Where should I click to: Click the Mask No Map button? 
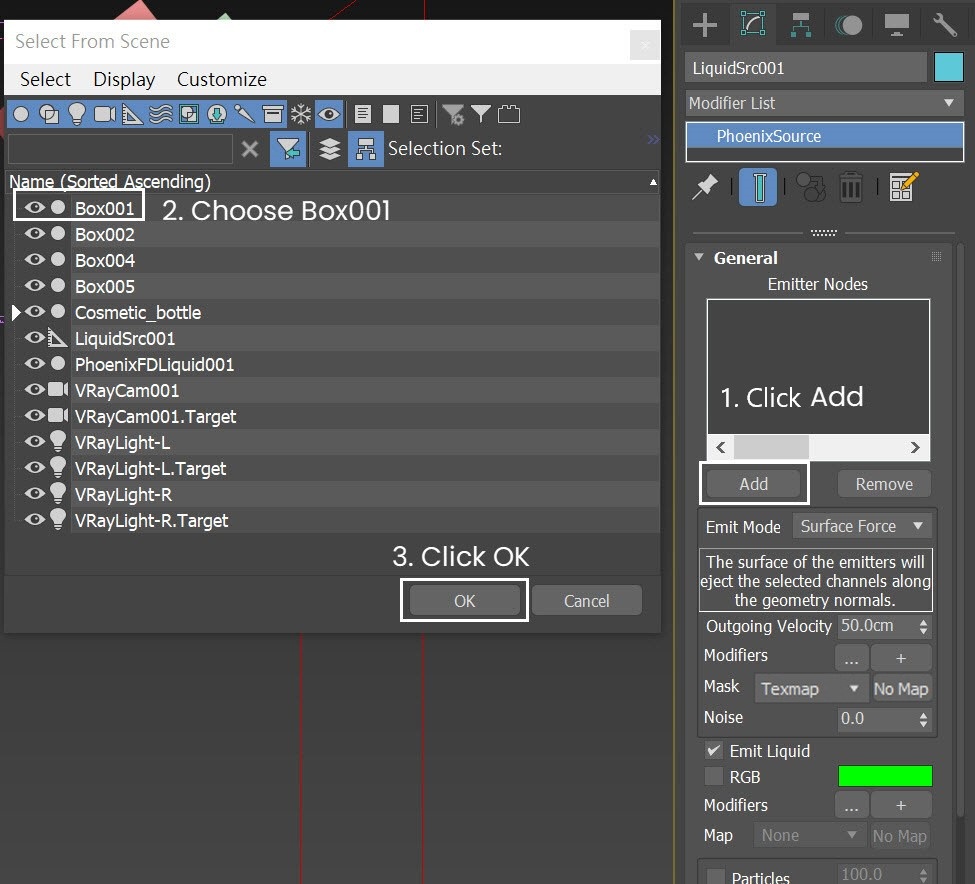(x=901, y=689)
